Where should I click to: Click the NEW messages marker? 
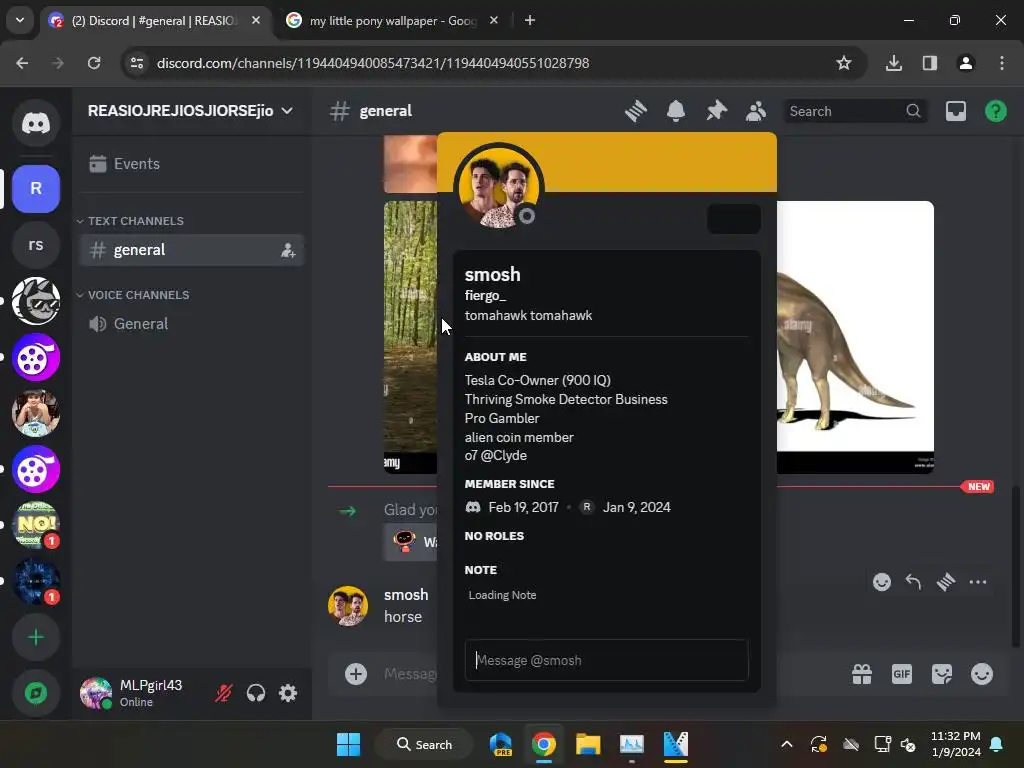pos(978,487)
